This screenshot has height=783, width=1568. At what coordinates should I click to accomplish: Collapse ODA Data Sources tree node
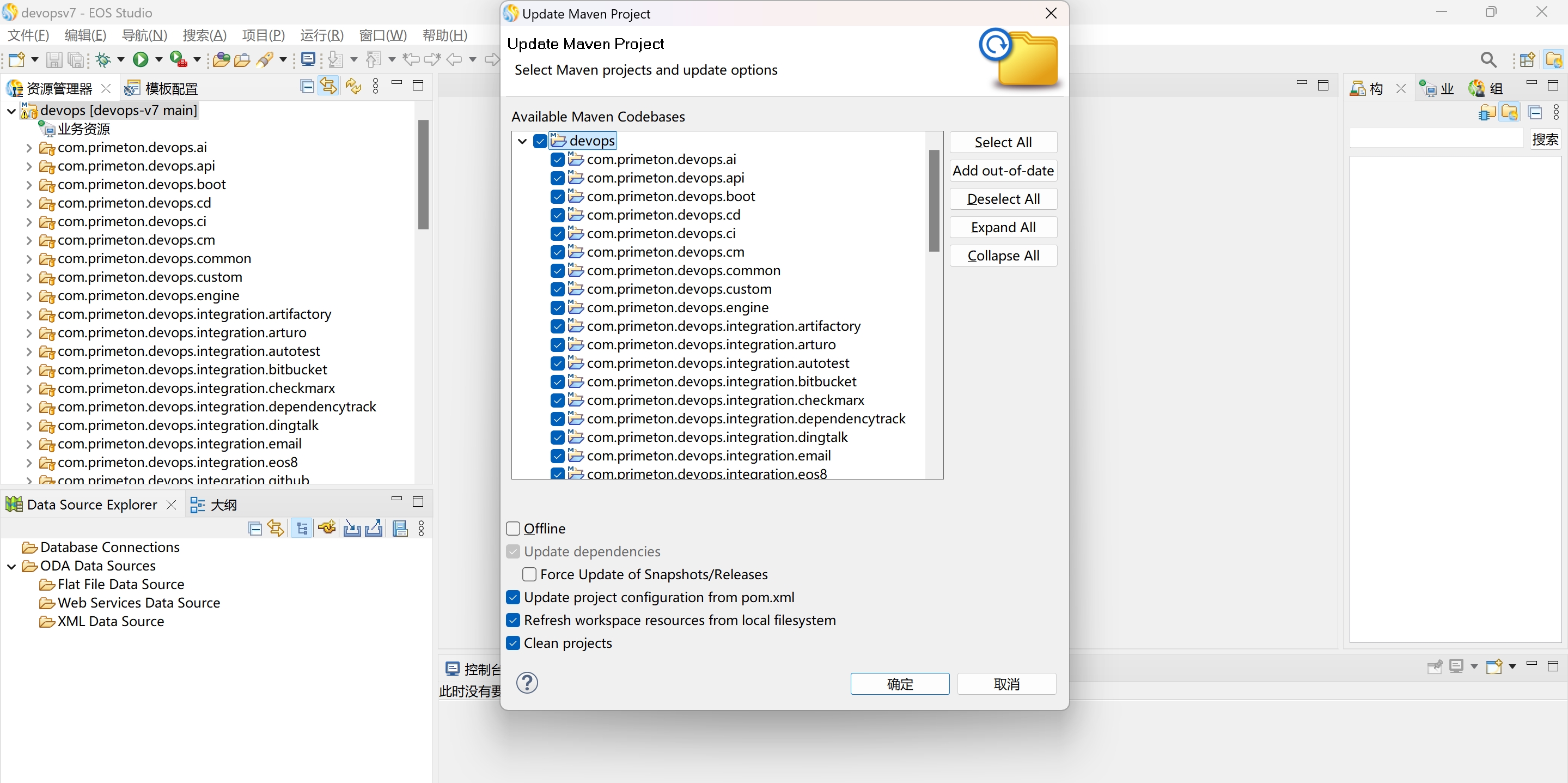(x=11, y=566)
